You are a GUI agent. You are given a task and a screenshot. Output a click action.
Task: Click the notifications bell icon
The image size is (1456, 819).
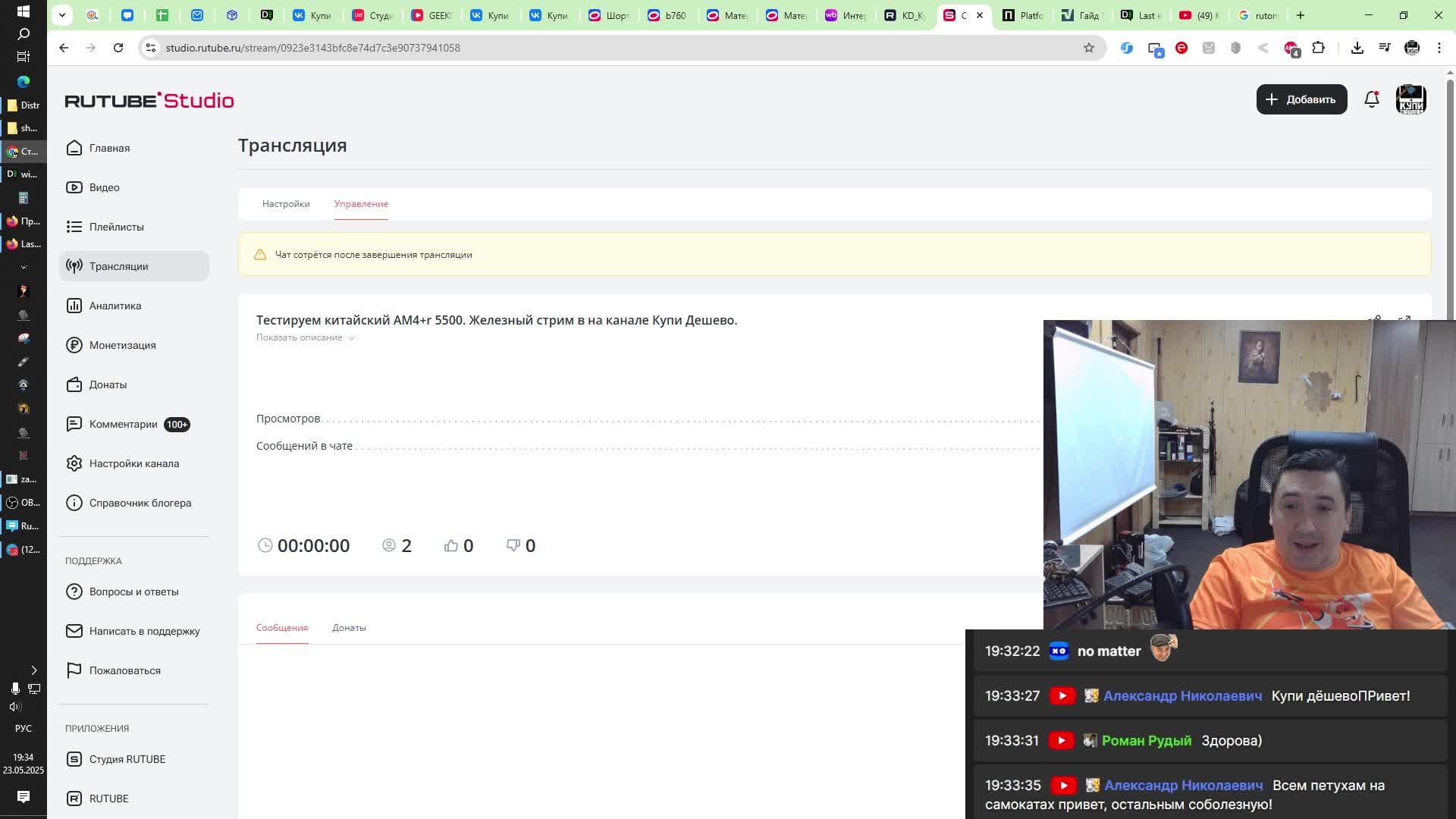[x=1371, y=99]
